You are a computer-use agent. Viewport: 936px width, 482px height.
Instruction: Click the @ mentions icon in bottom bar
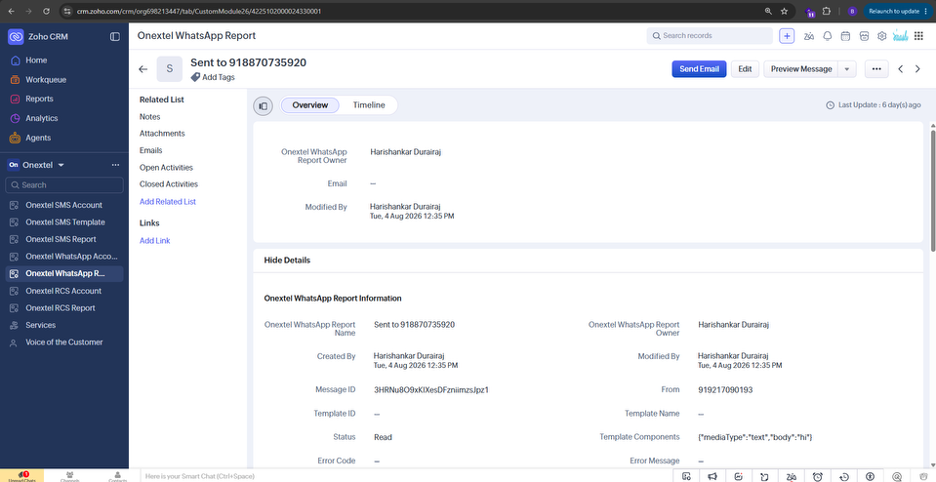897,476
